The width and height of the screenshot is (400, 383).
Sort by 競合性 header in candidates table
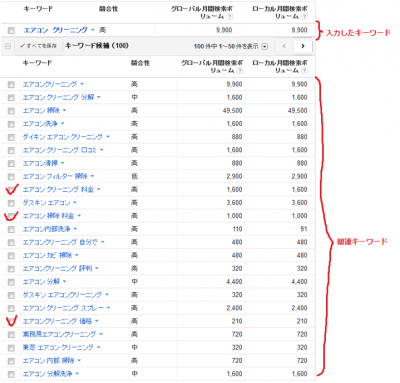click(x=140, y=63)
